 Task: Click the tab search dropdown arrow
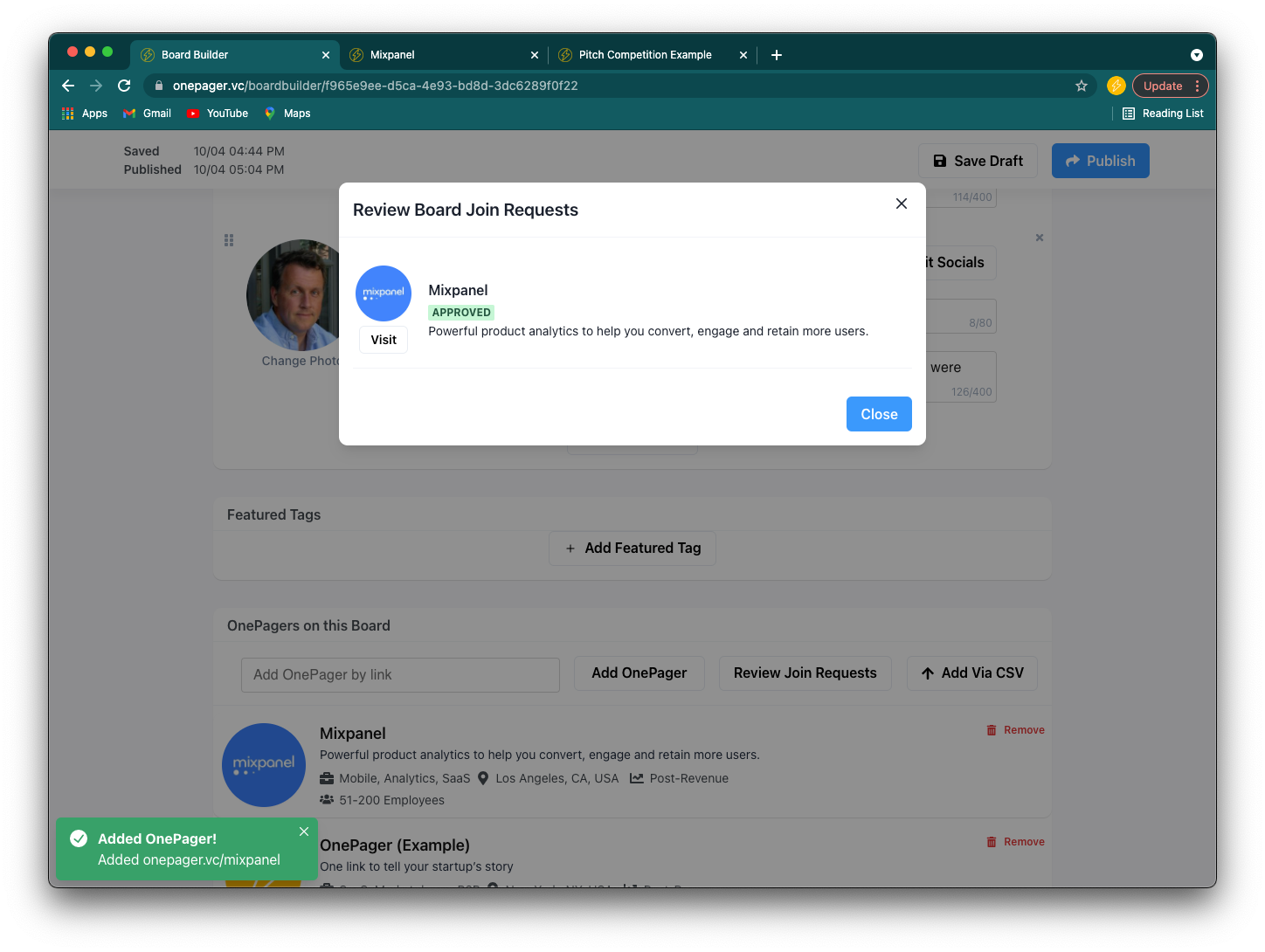point(1197,55)
